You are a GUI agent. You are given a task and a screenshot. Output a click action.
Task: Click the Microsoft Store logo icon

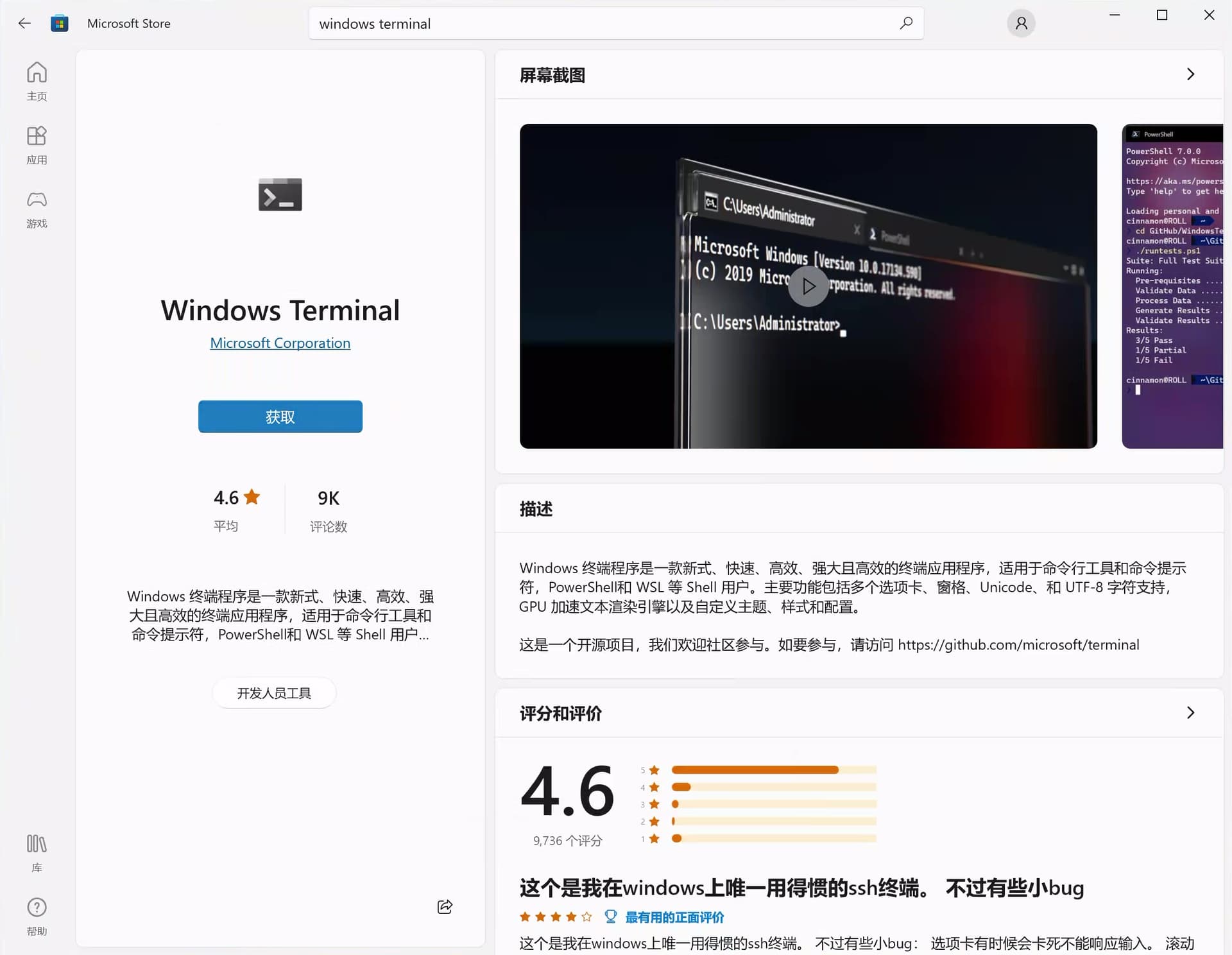[60, 23]
